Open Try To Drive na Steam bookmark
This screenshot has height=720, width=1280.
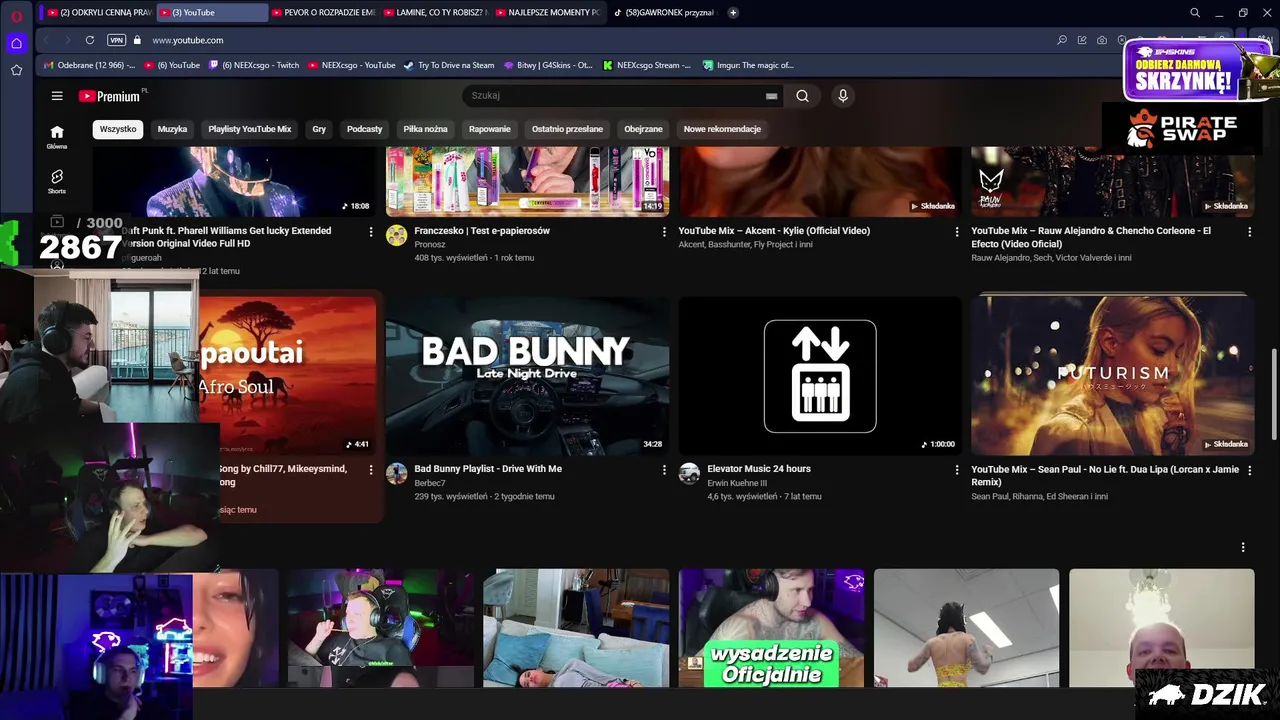[x=449, y=65]
